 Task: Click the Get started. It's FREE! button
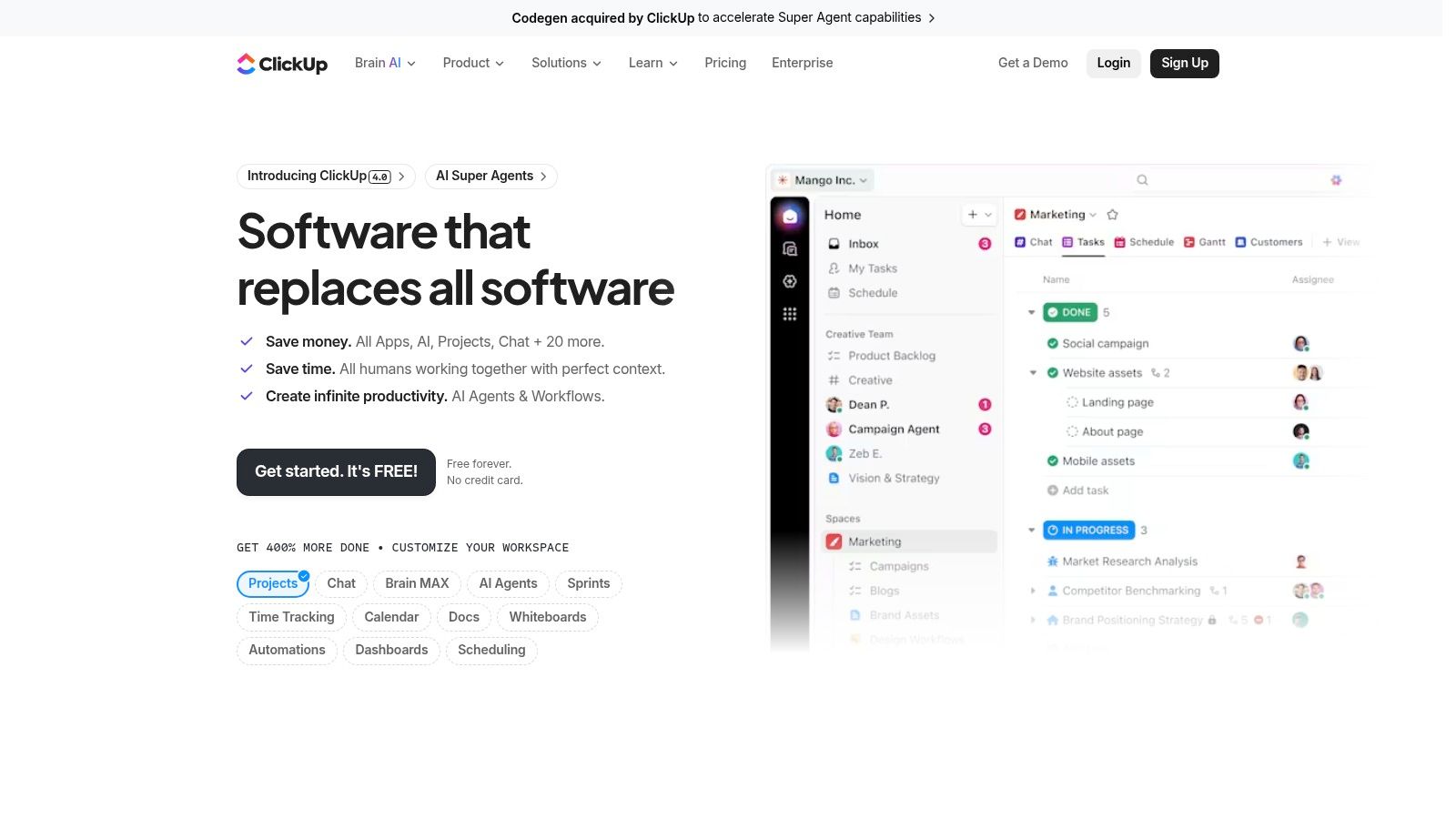(x=336, y=471)
